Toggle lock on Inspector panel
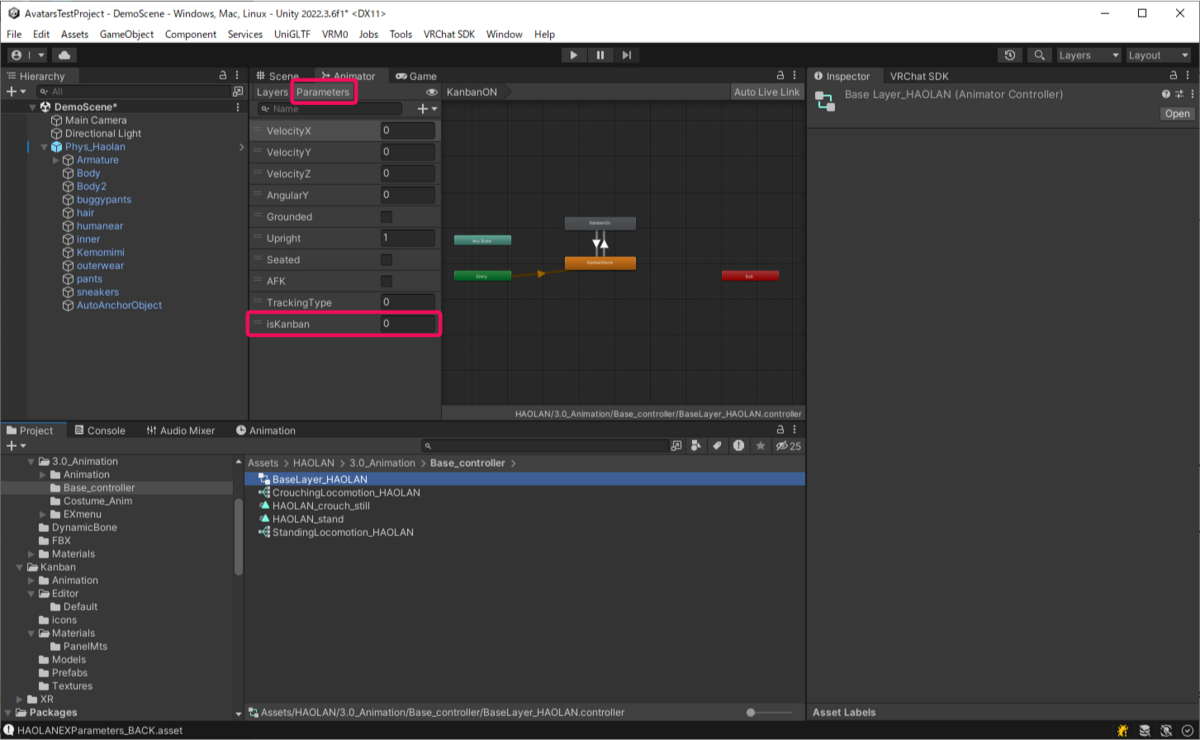 pos(1171,76)
